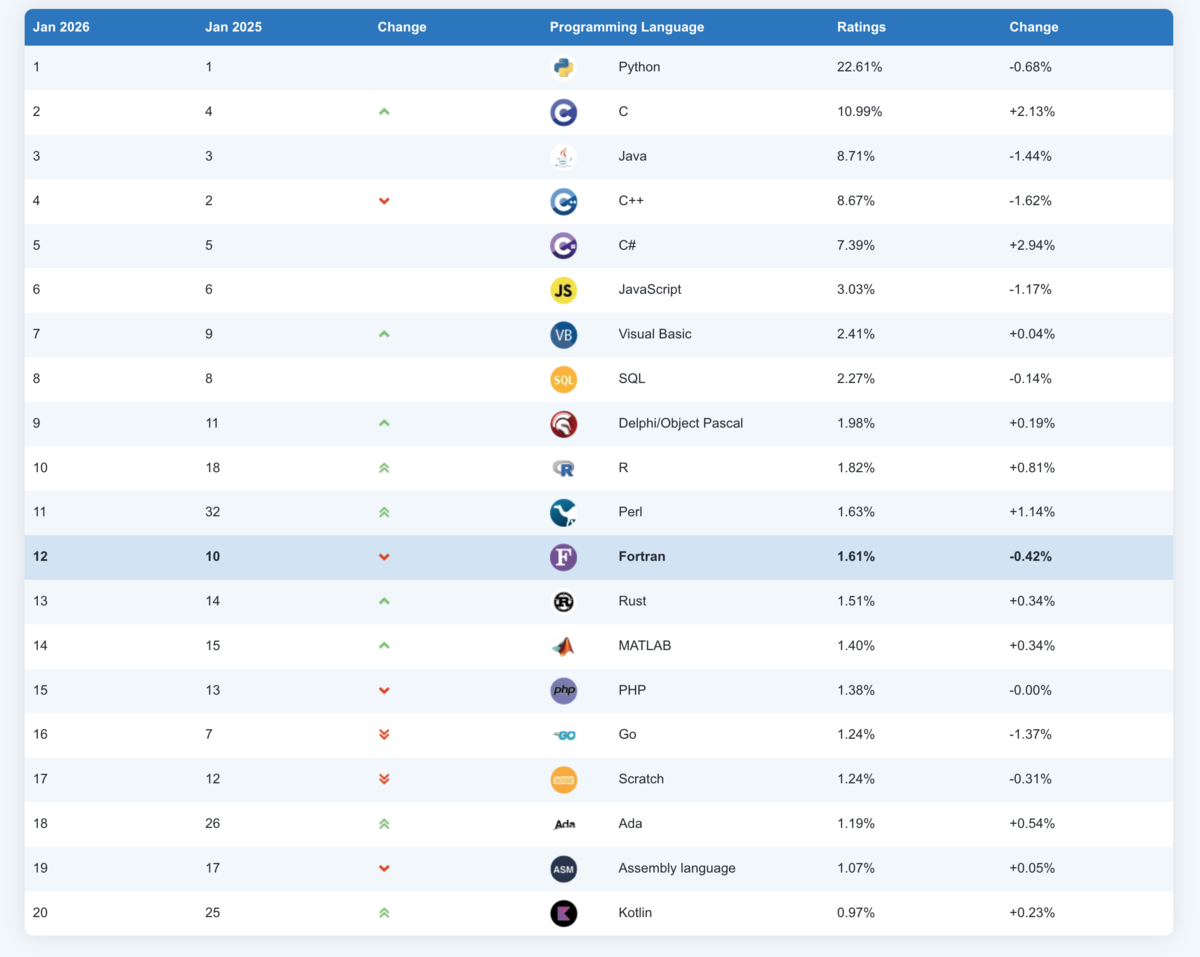Click the Kotlin logo icon
1200x957 pixels.
coord(563,913)
